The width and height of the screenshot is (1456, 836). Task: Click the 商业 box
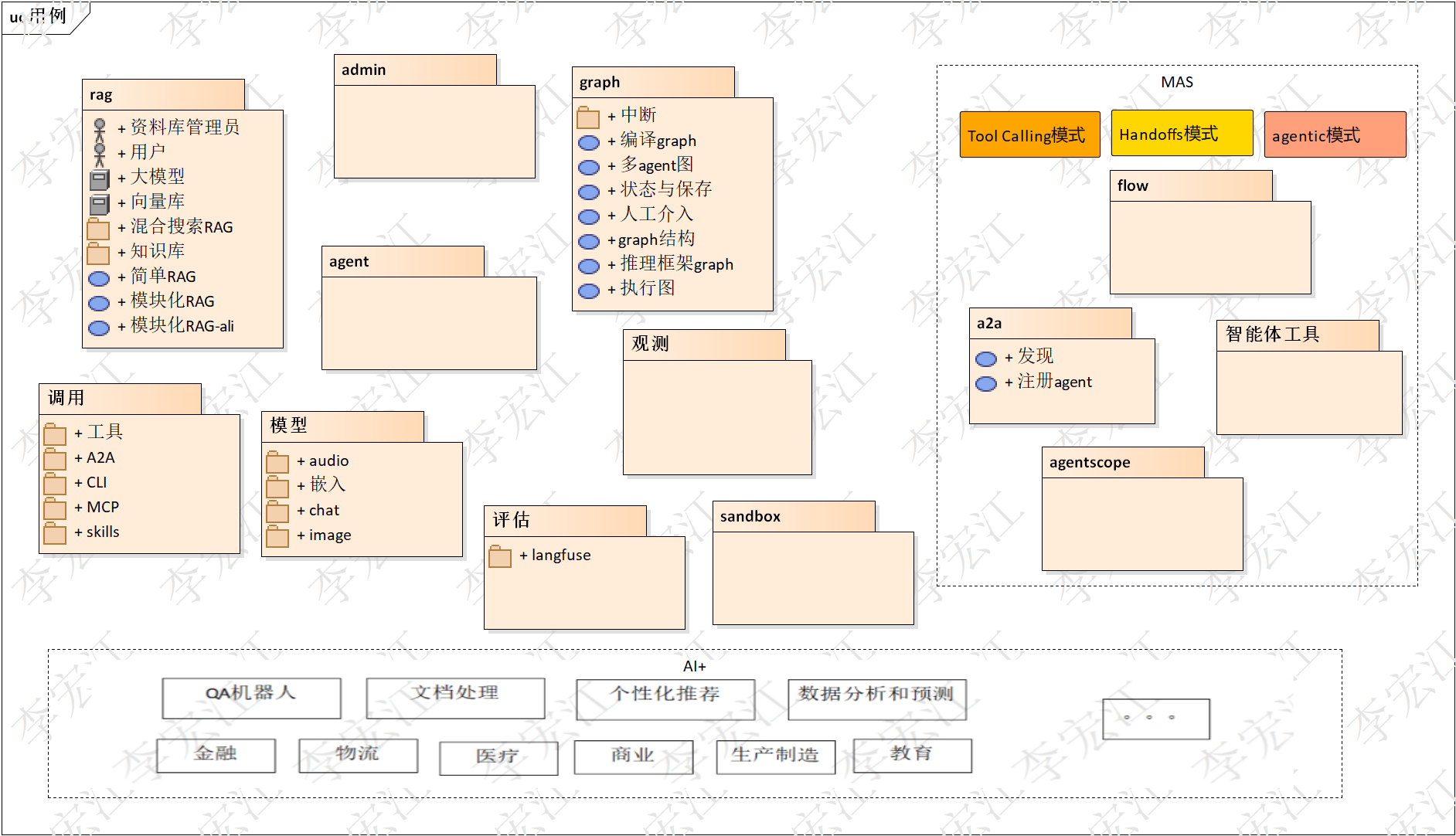tap(633, 756)
